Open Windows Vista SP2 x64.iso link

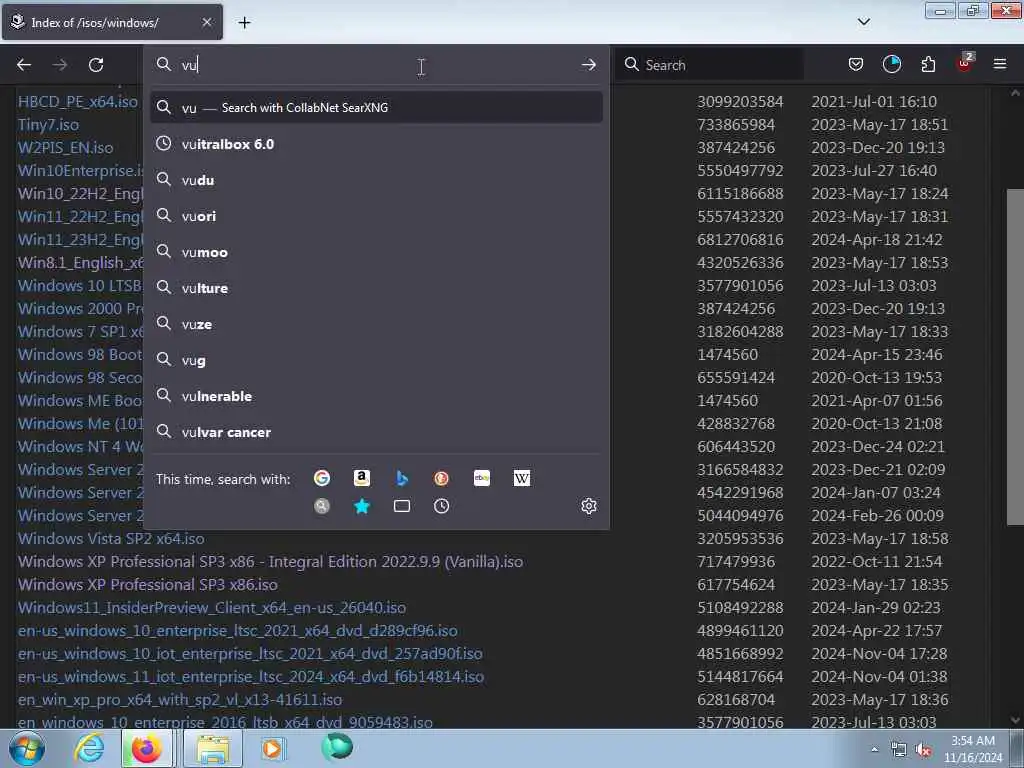(111, 539)
